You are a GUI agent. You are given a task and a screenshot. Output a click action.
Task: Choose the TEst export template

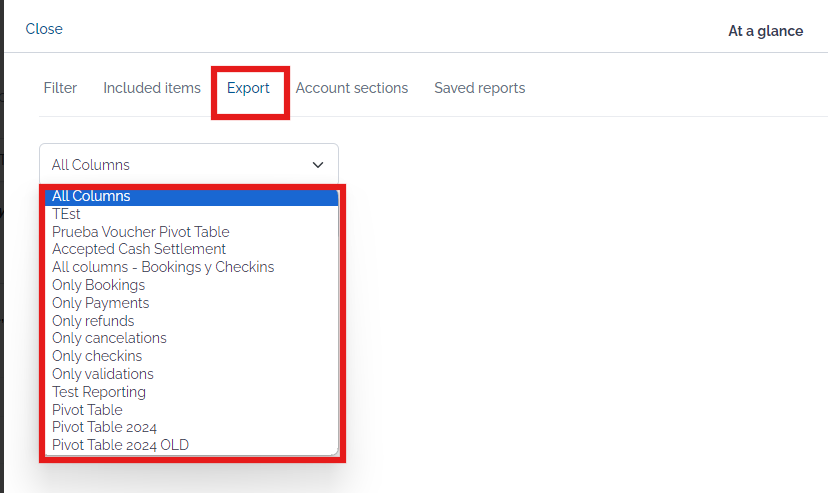click(192, 214)
